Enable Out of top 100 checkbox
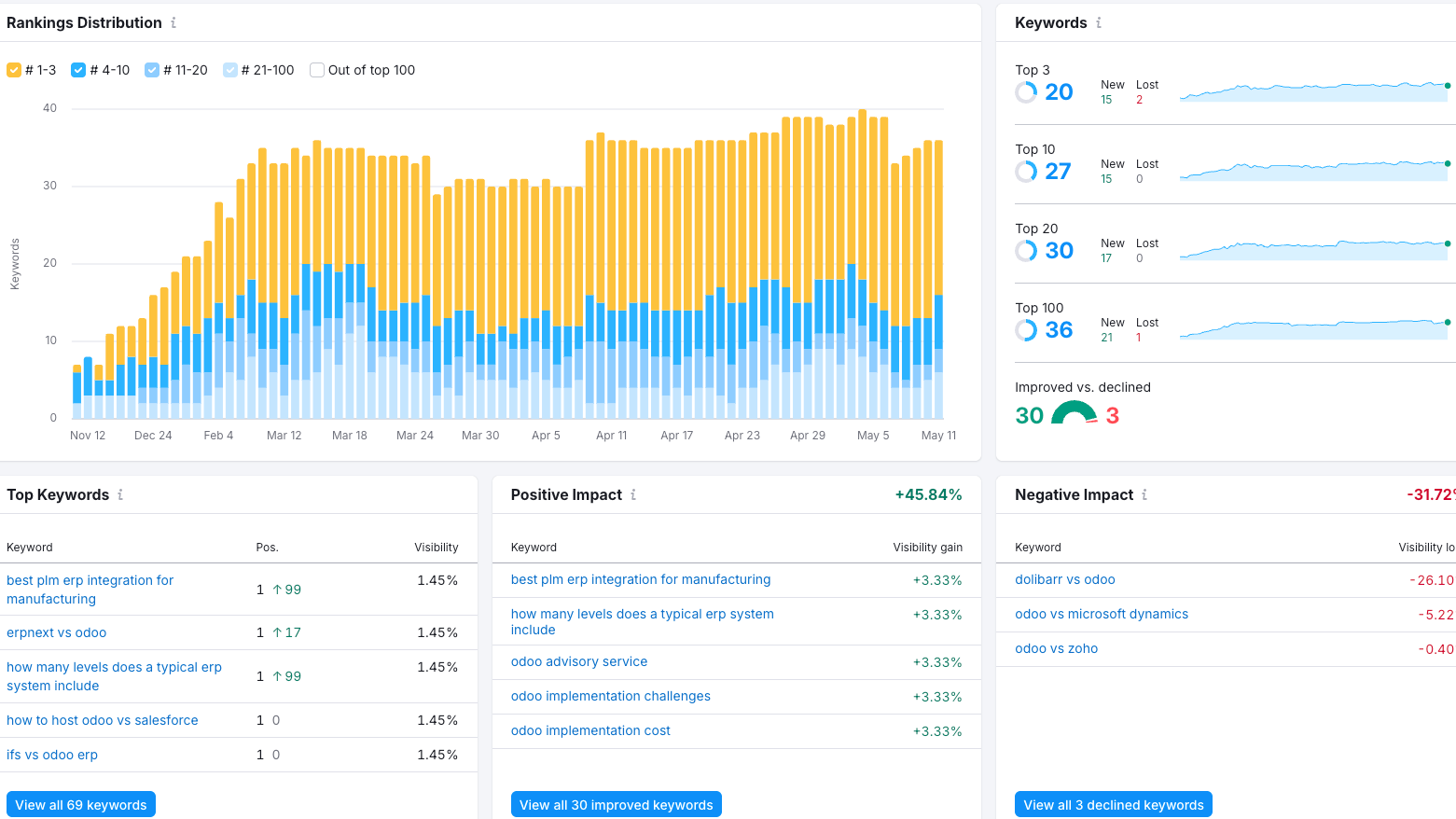The height and width of the screenshot is (819, 1456). tap(317, 70)
